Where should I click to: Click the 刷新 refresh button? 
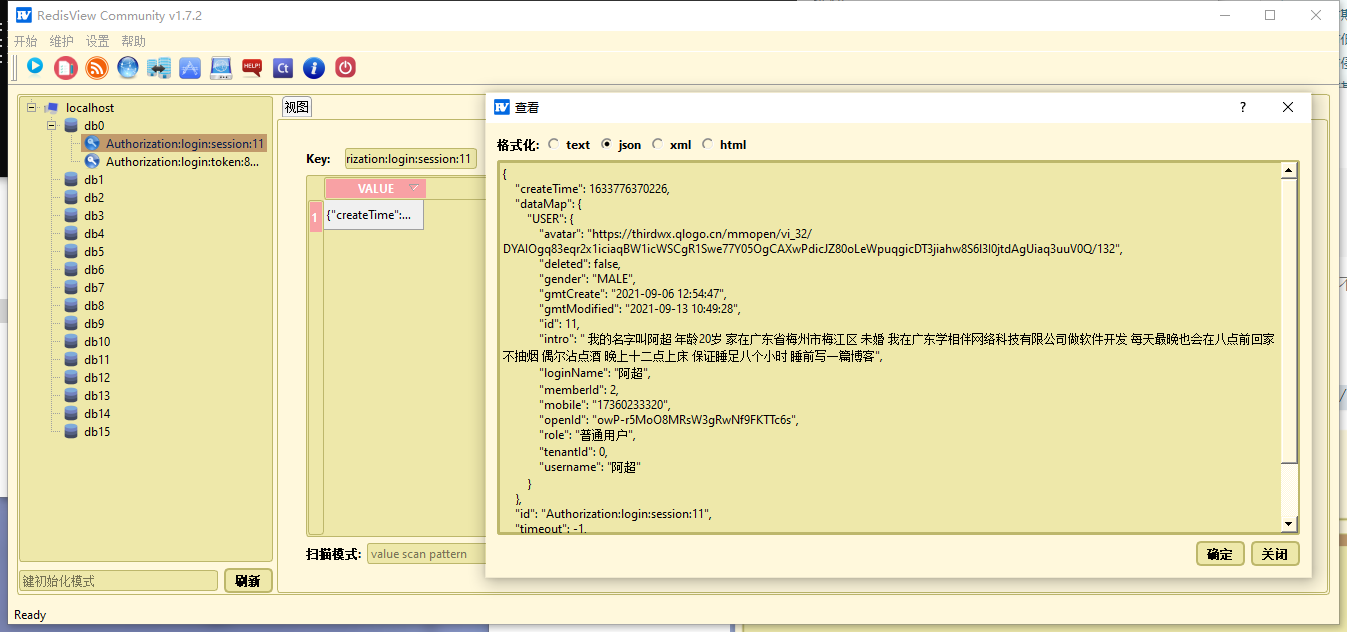tap(247, 581)
